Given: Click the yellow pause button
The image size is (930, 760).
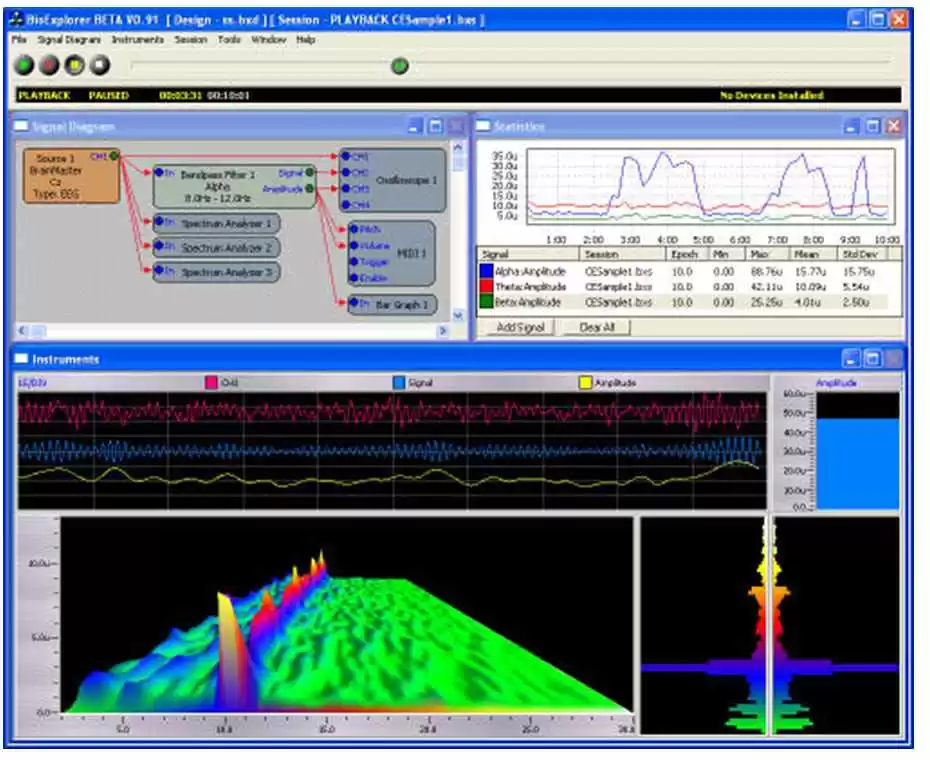Looking at the screenshot, I should tap(75, 65).
